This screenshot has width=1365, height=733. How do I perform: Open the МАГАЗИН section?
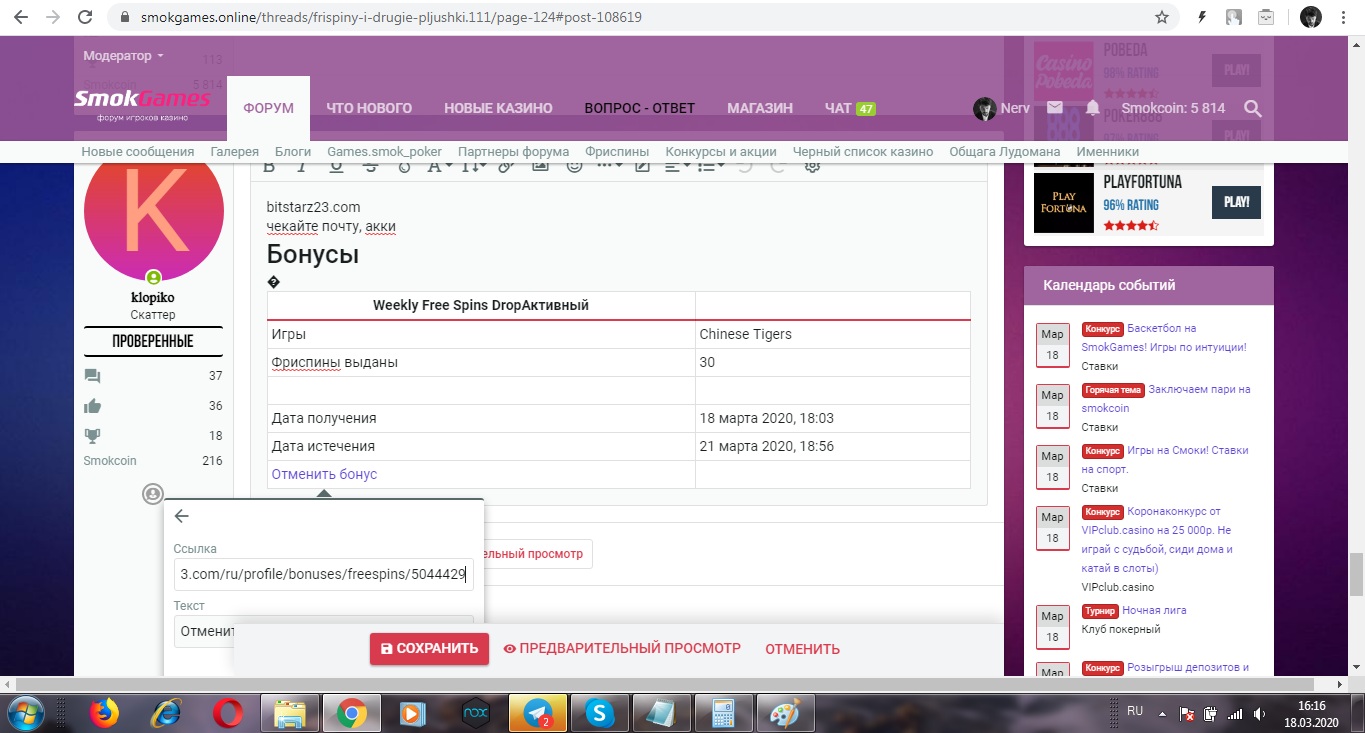[x=760, y=108]
